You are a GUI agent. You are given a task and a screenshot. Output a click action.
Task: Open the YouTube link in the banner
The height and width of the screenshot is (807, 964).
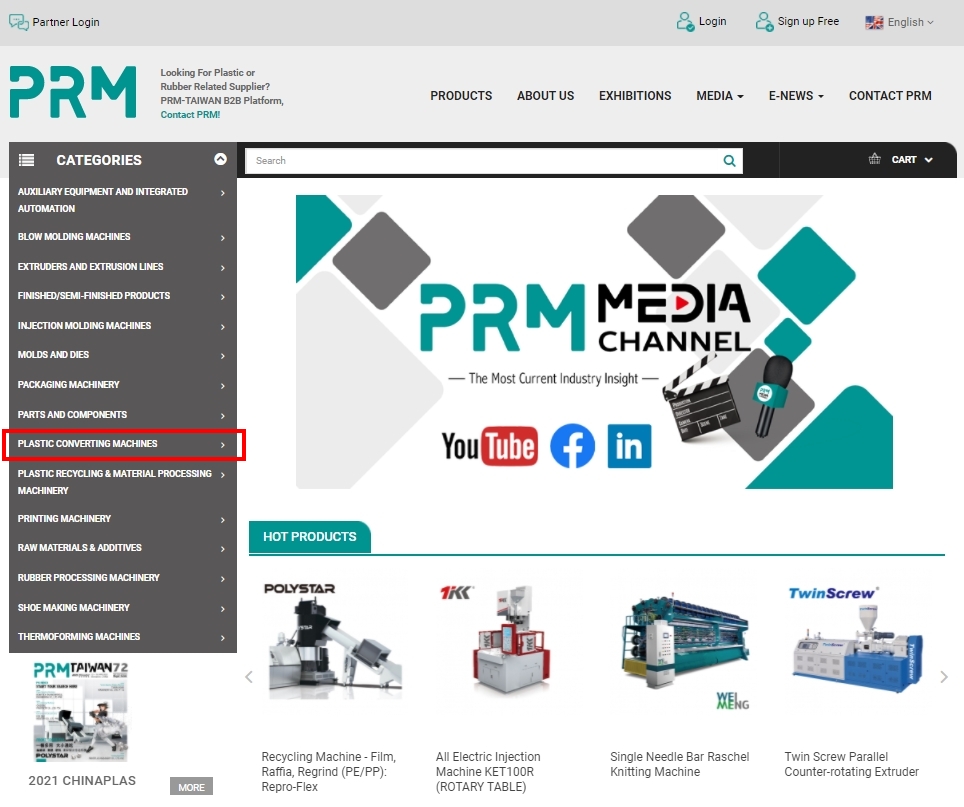(489, 446)
